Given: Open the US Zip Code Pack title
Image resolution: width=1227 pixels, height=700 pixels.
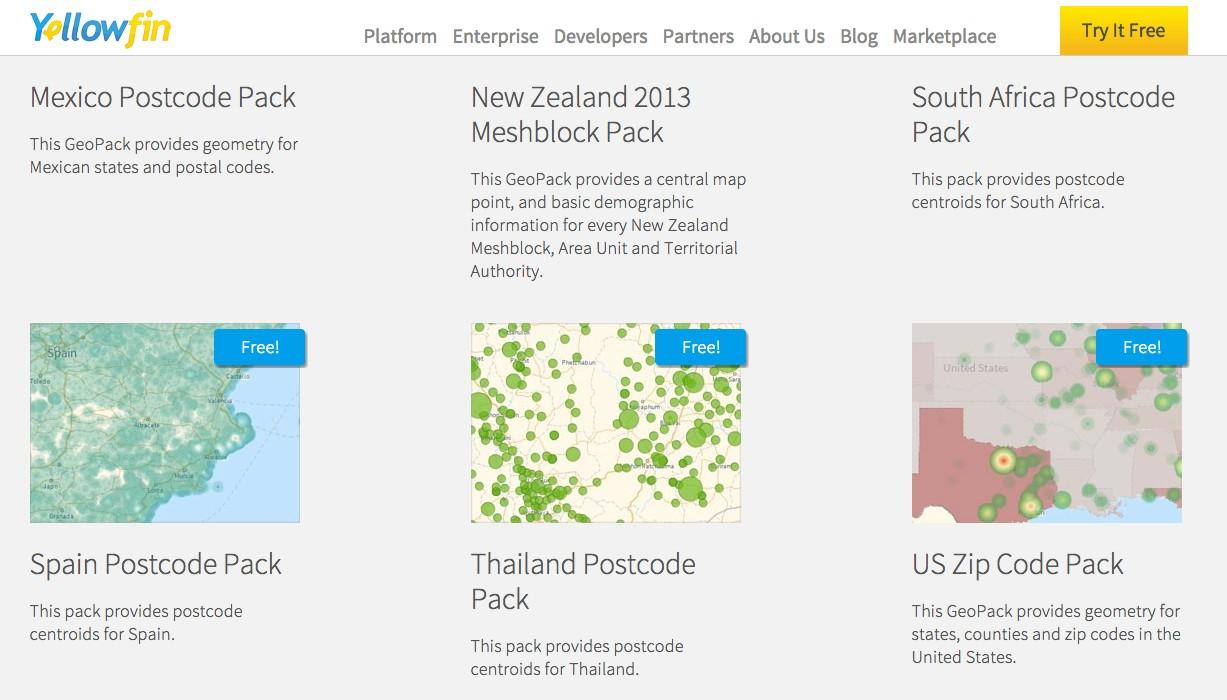Looking at the screenshot, I should [x=1018, y=564].
